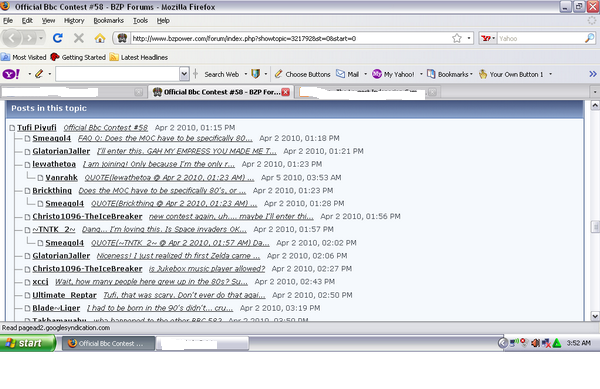Viewport: 600px width, 389px height.
Task: Open the File menu
Action: (8, 21)
